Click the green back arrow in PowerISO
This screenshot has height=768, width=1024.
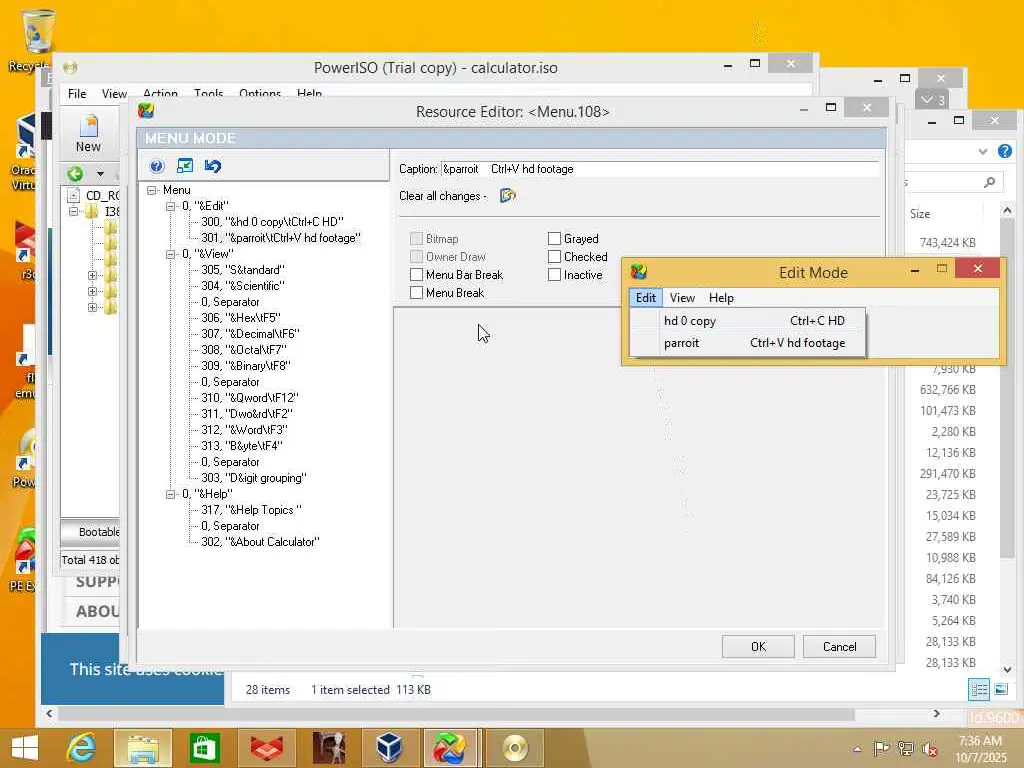point(75,174)
